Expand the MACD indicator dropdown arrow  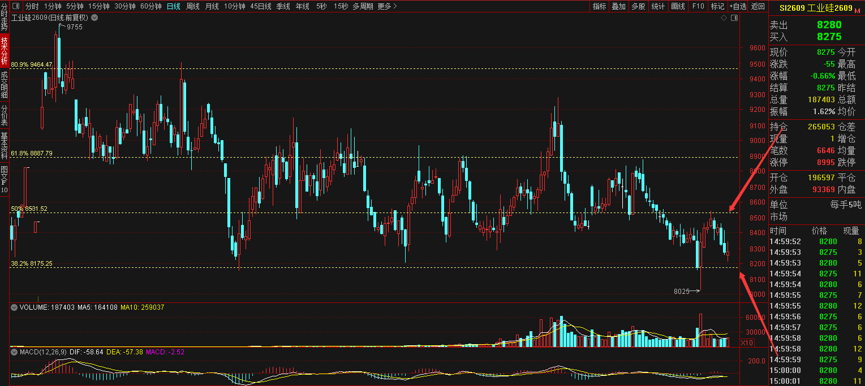[13, 351]
